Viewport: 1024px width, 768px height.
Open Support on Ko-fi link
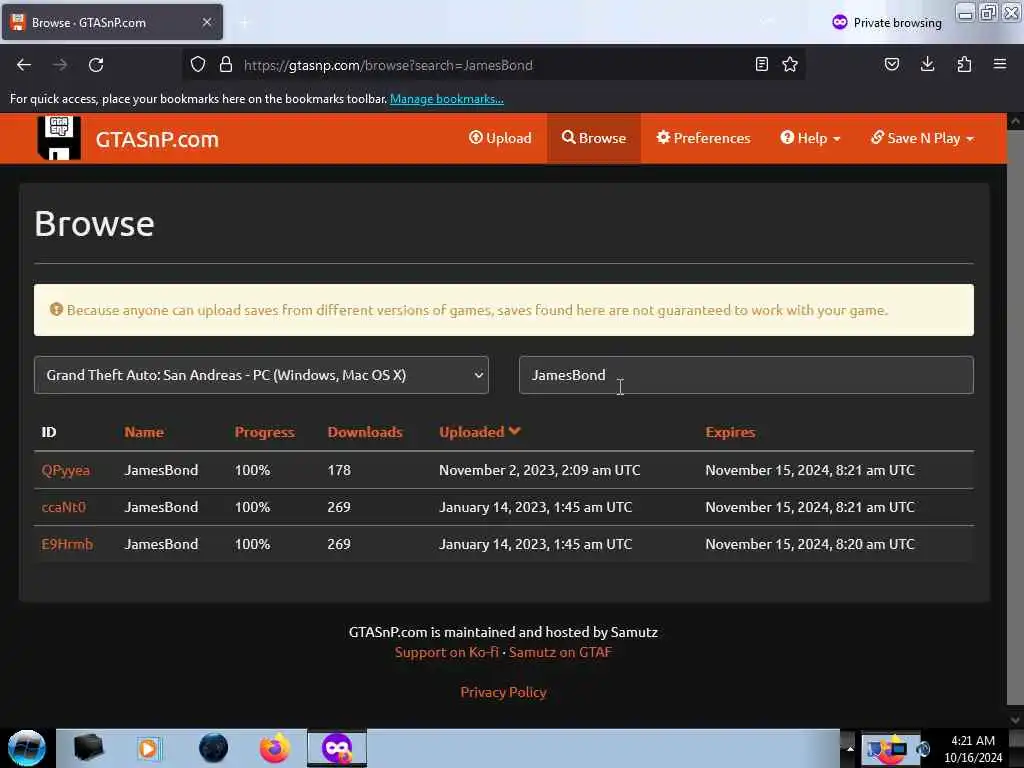pos(447,652)
